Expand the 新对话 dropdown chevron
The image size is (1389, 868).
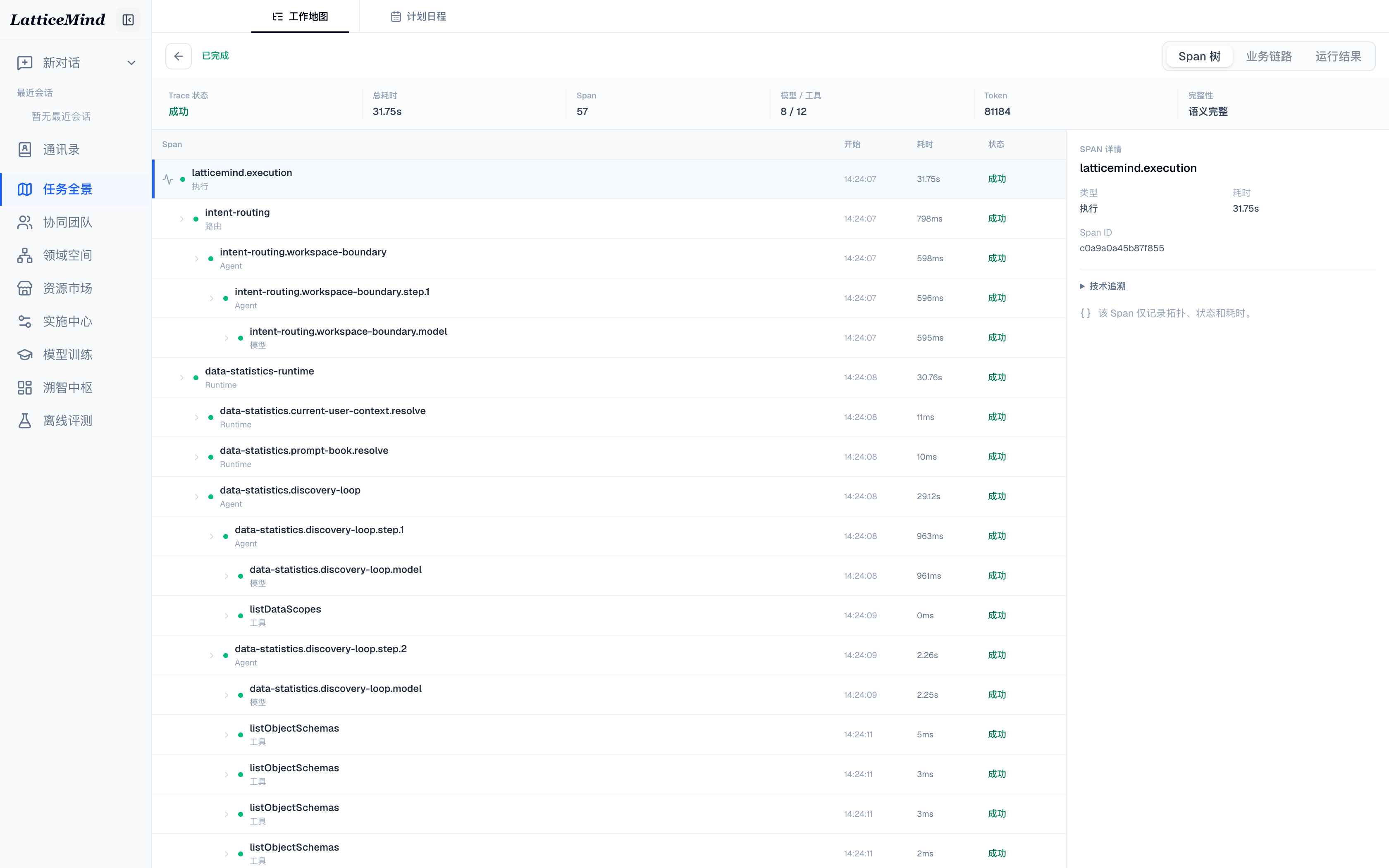(x=131, y=62)
